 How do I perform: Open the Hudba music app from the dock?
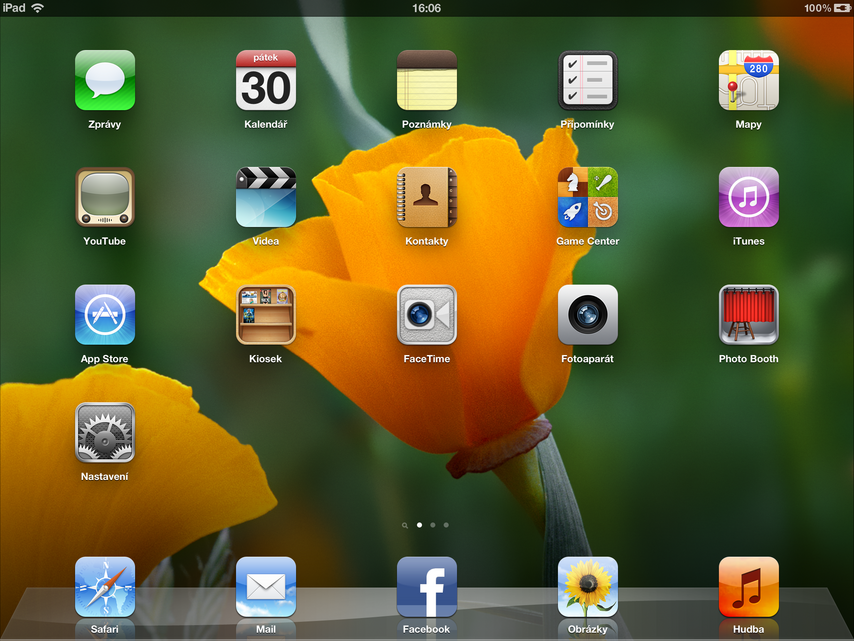point(748,586)
